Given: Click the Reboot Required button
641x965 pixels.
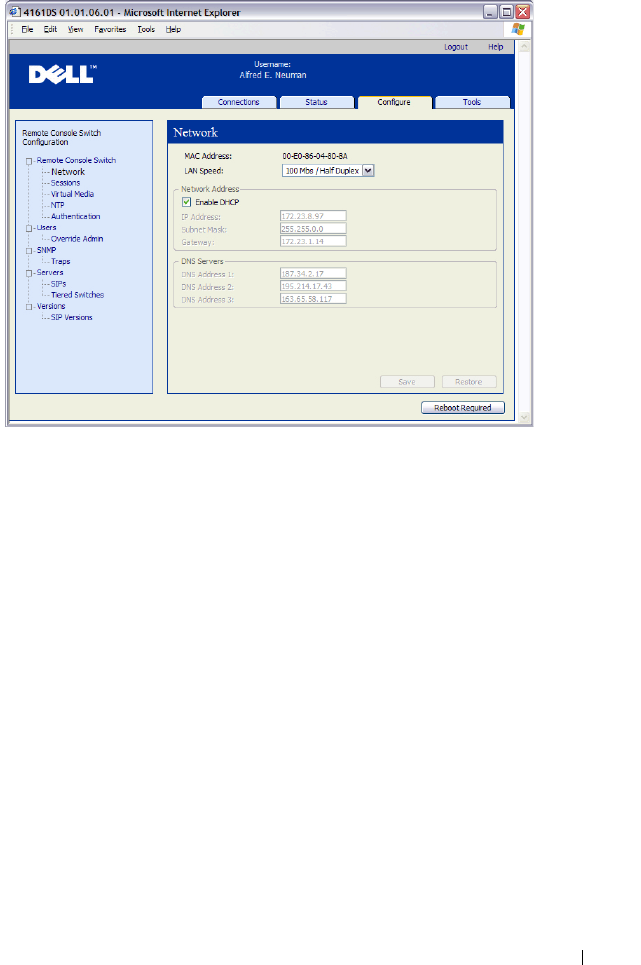Looking at the screenshot, I should [463, 407].
